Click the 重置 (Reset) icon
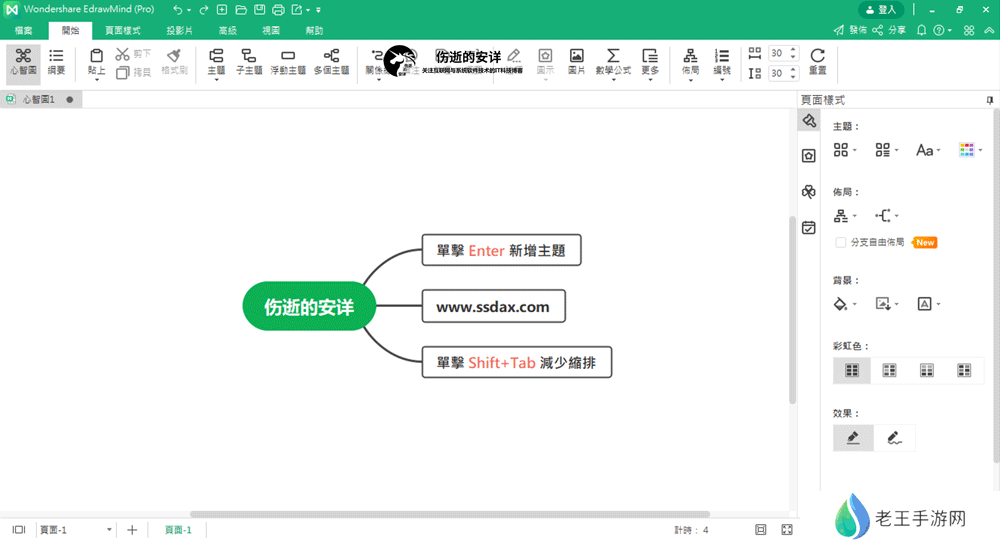Viewport: 1000px width, 541px height. (x=817, y=61)
